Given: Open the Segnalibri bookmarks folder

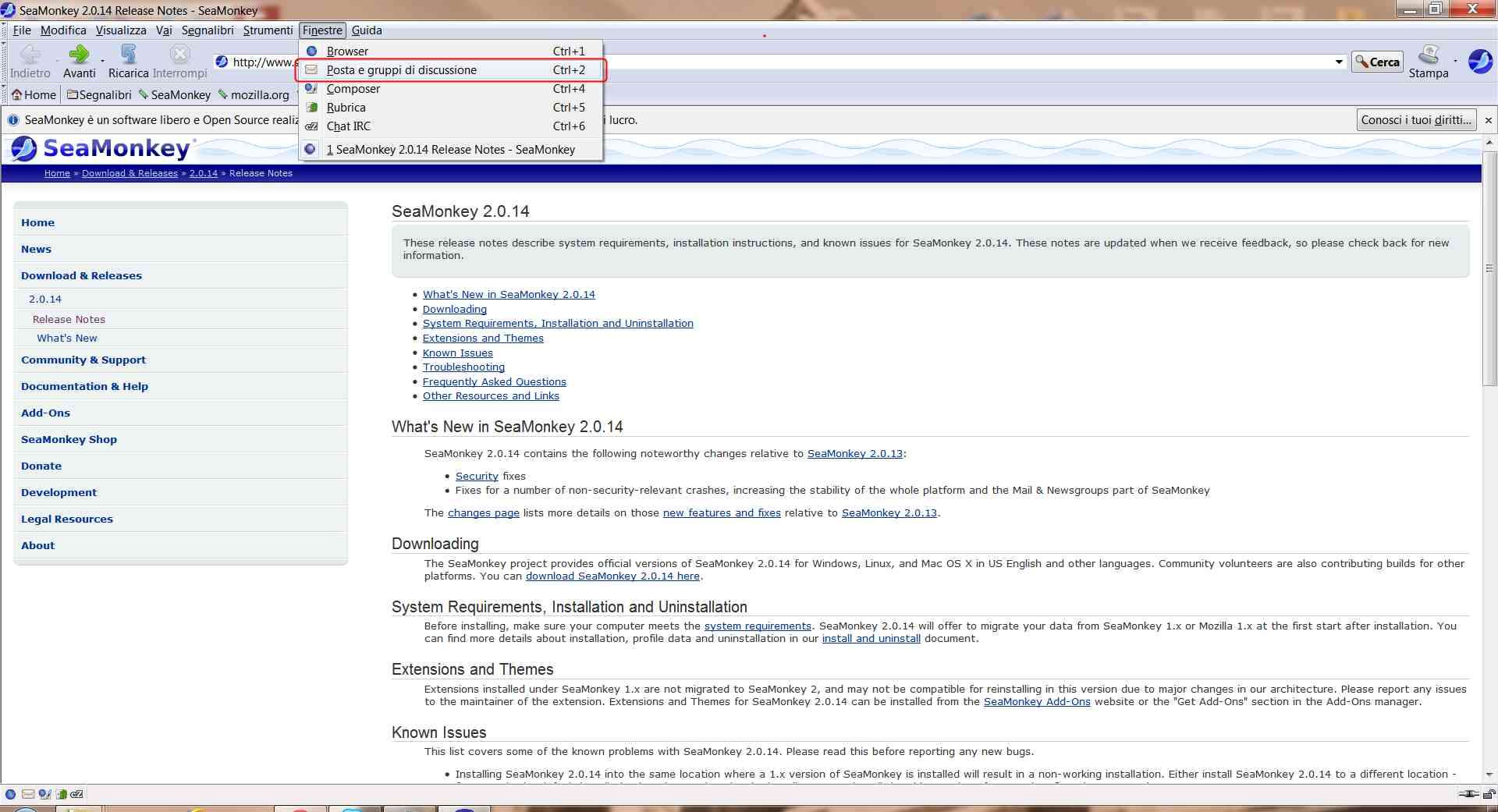Looking at the screenshot, I should (x=99, y=94).
